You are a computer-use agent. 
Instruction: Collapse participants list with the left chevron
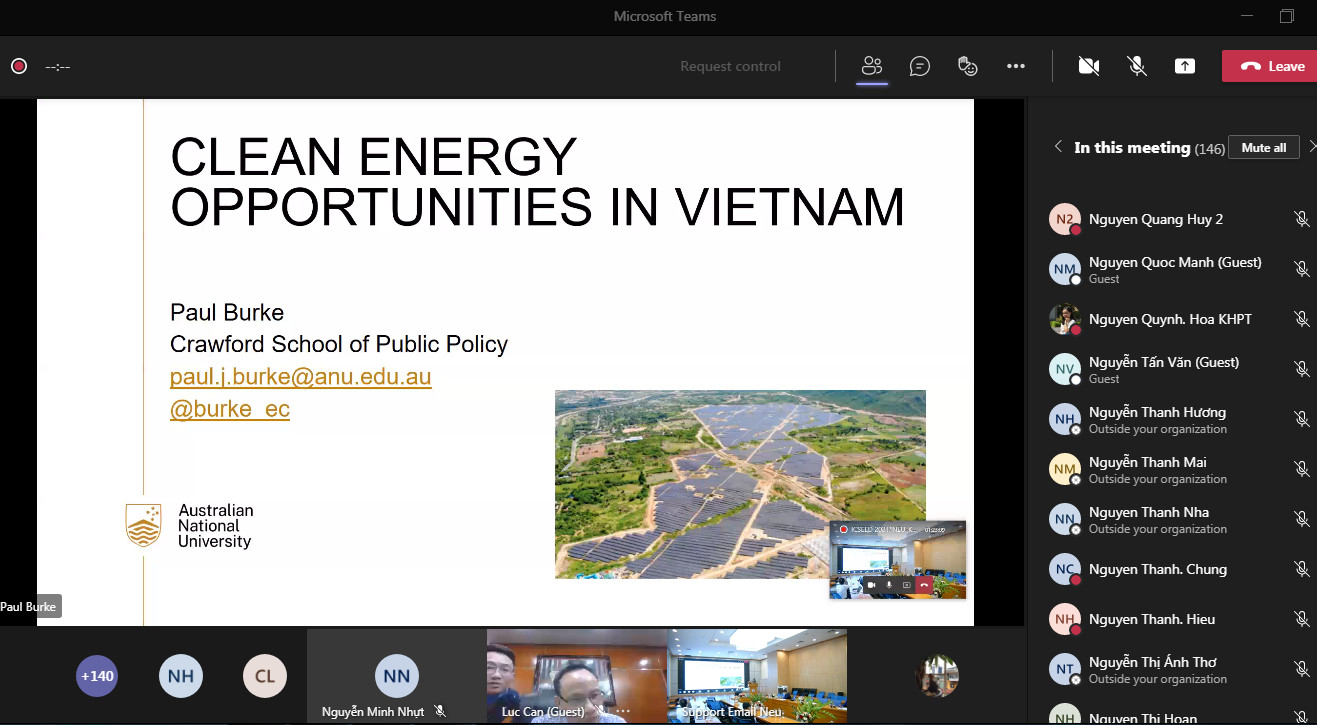pyautogui.click(x=1058, y=147)
